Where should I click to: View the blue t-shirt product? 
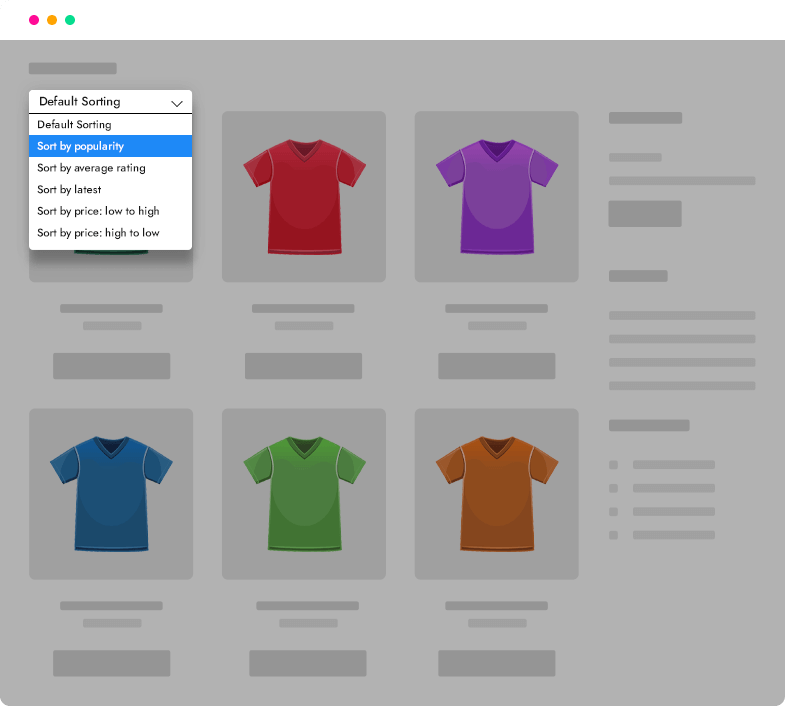point(111,494)
